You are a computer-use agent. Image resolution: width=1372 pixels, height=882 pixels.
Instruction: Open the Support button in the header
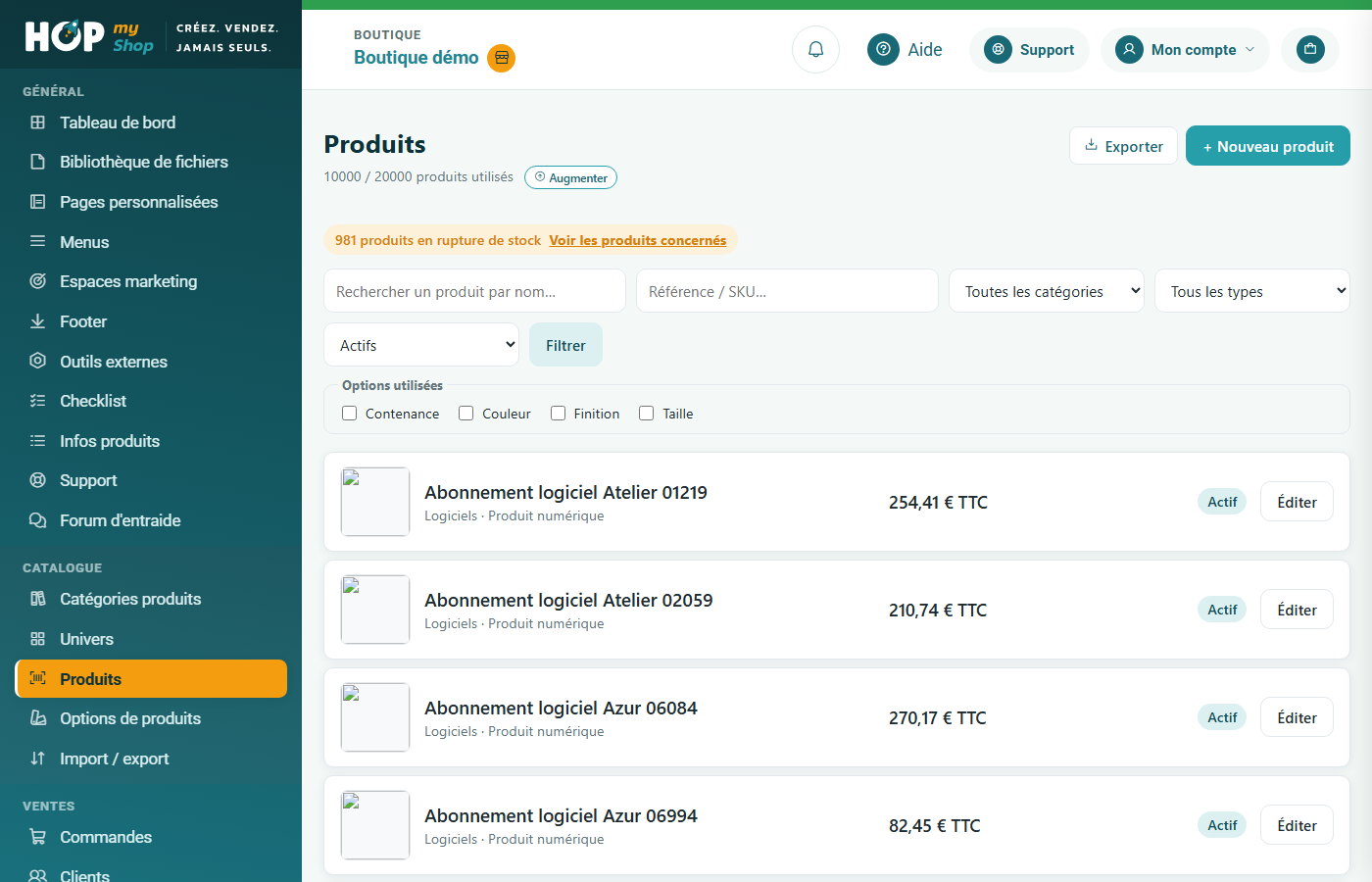[1029, 49]
